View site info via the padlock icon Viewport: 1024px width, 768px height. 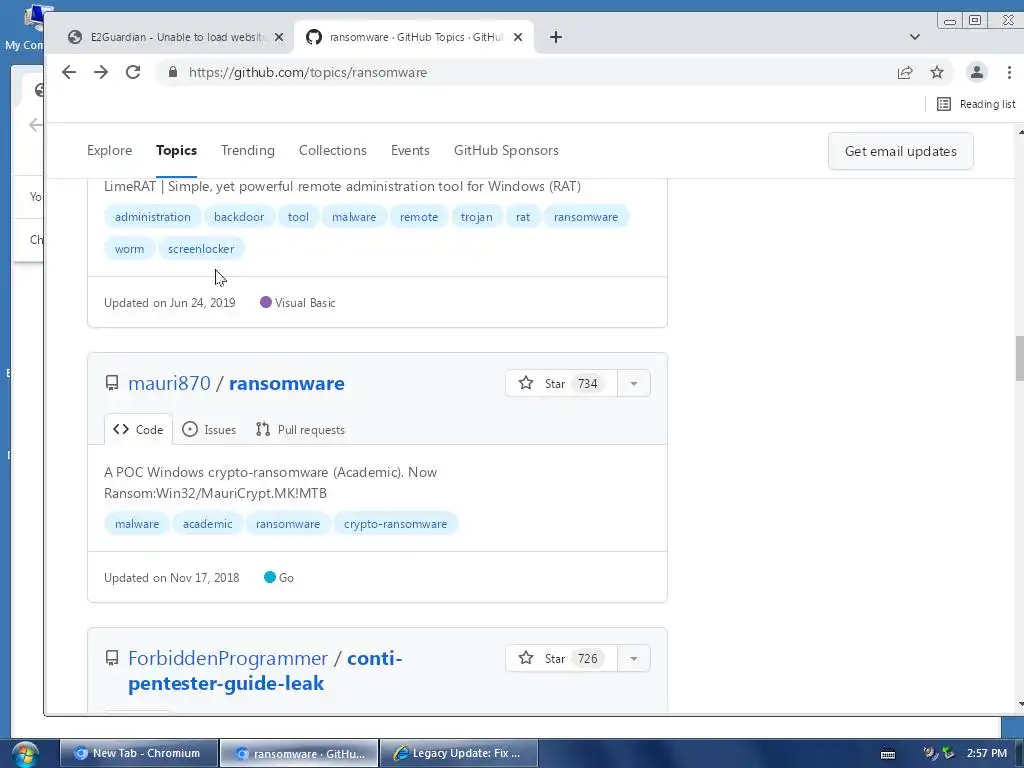tap(172, 72)
